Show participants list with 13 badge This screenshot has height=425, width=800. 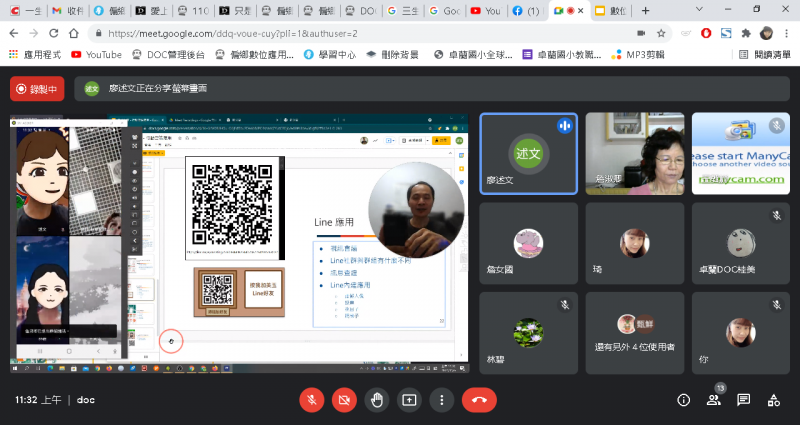(714, 399)
